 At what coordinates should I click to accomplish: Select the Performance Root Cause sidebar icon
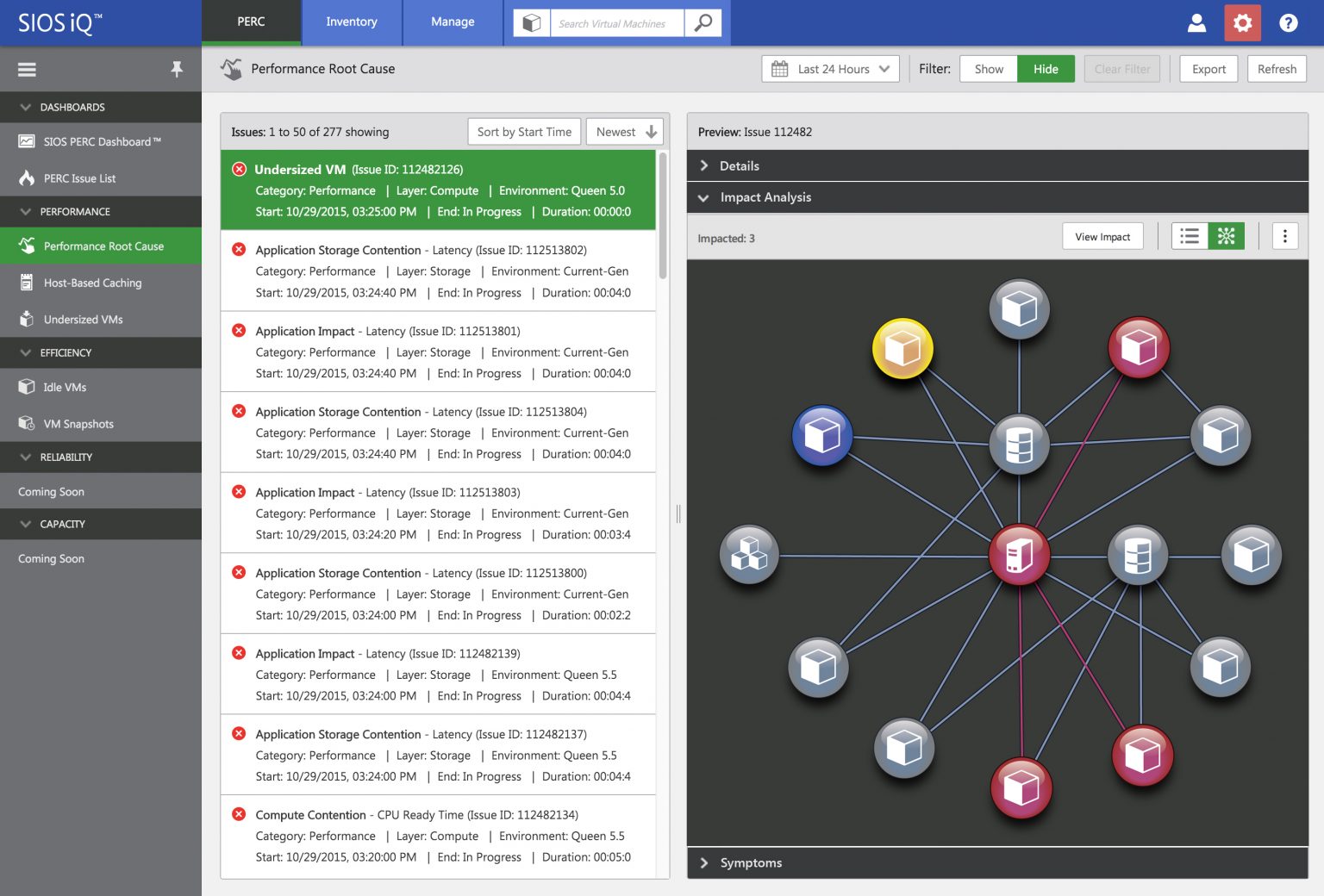26,246
